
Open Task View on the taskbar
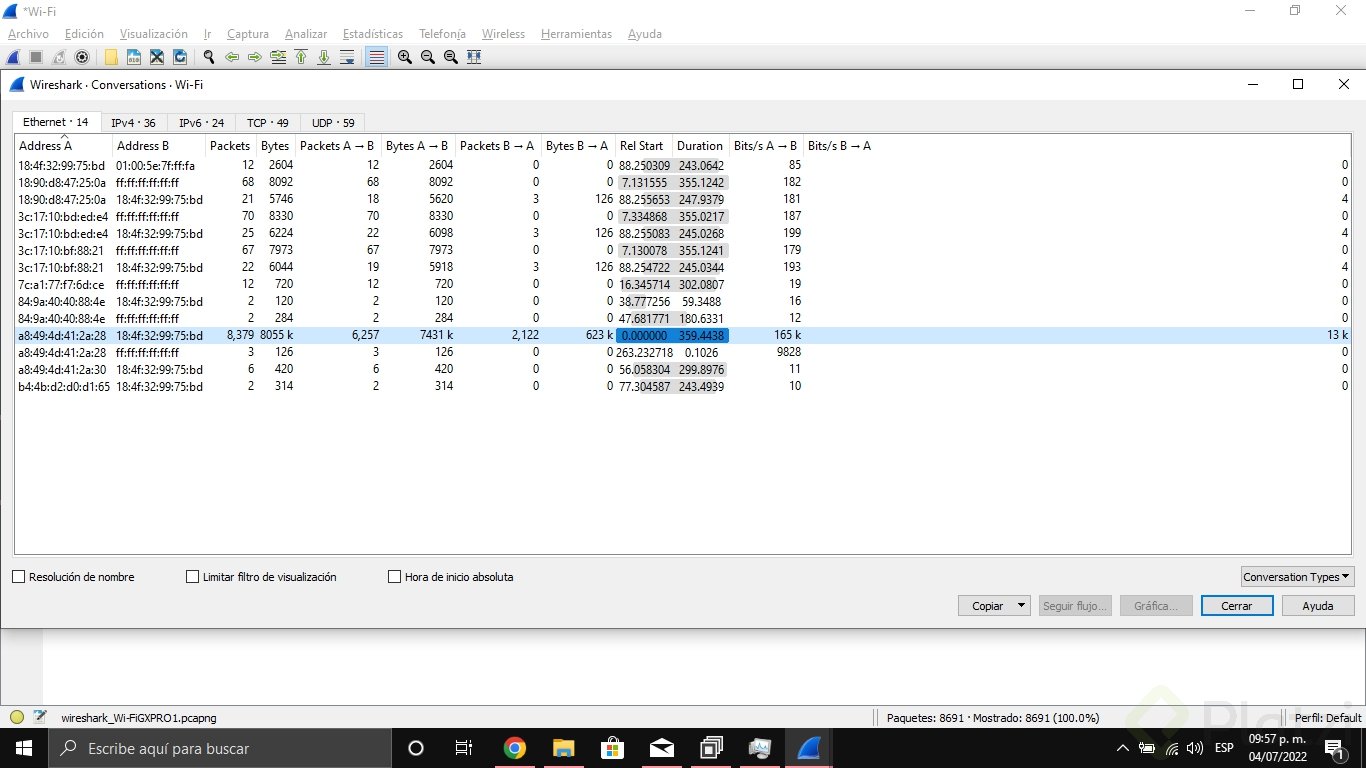point(464,748)
